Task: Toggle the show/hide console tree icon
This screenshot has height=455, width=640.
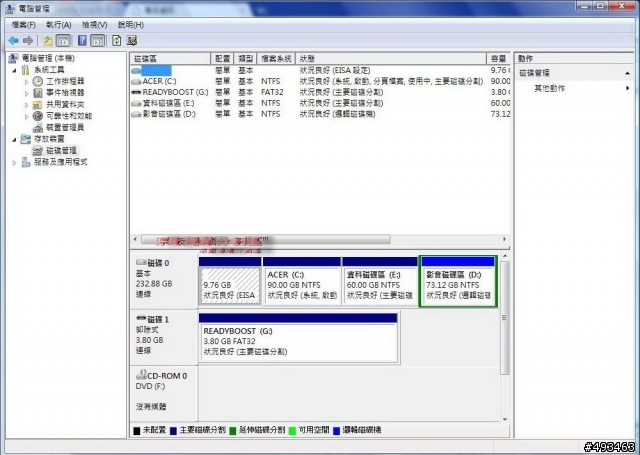Action: (63, 40)
